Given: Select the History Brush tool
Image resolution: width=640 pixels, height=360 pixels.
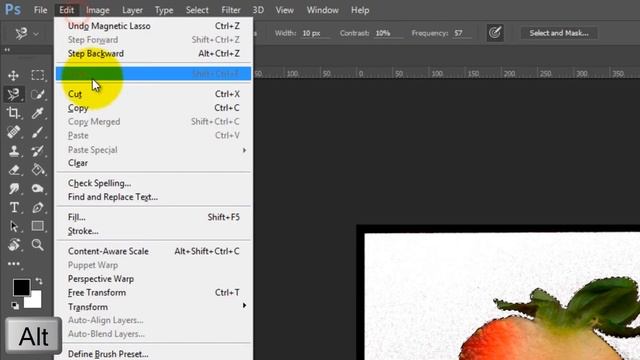Looking at the screenshot, I should point(38,151).
